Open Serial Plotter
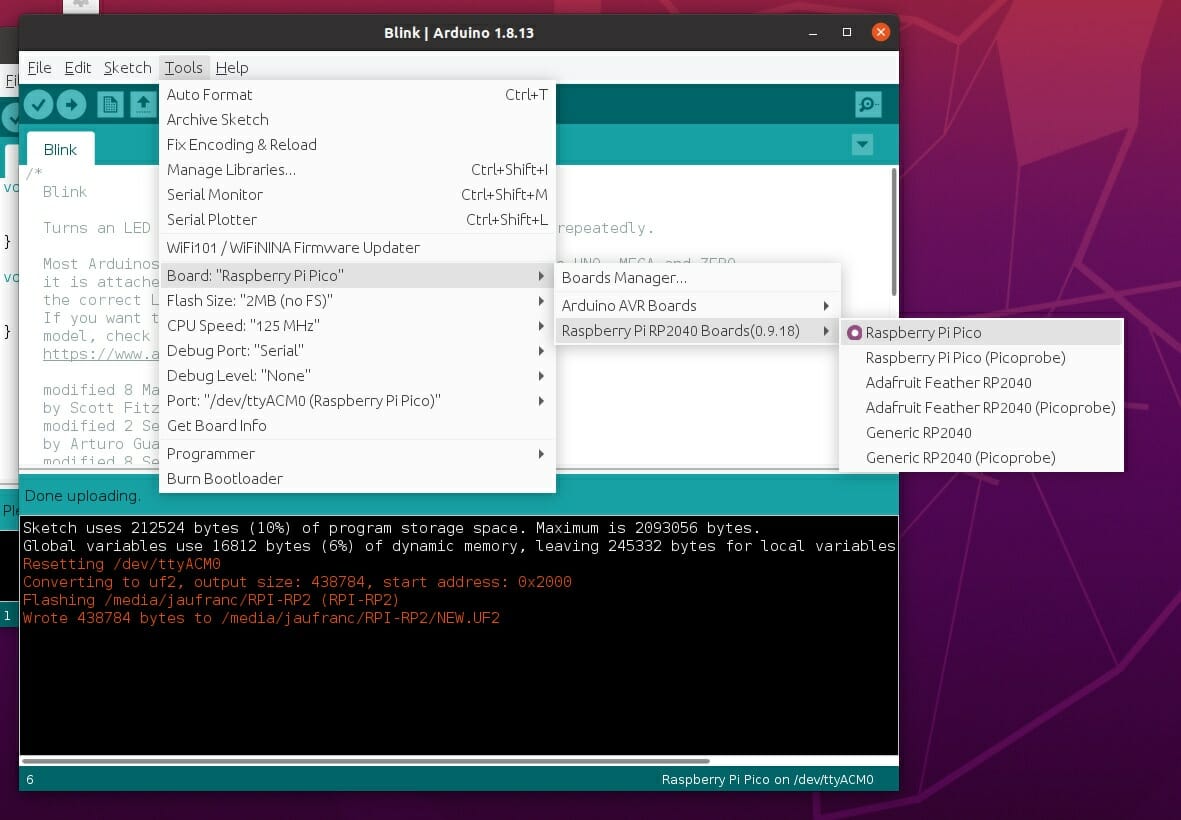 tap(357, 220)
